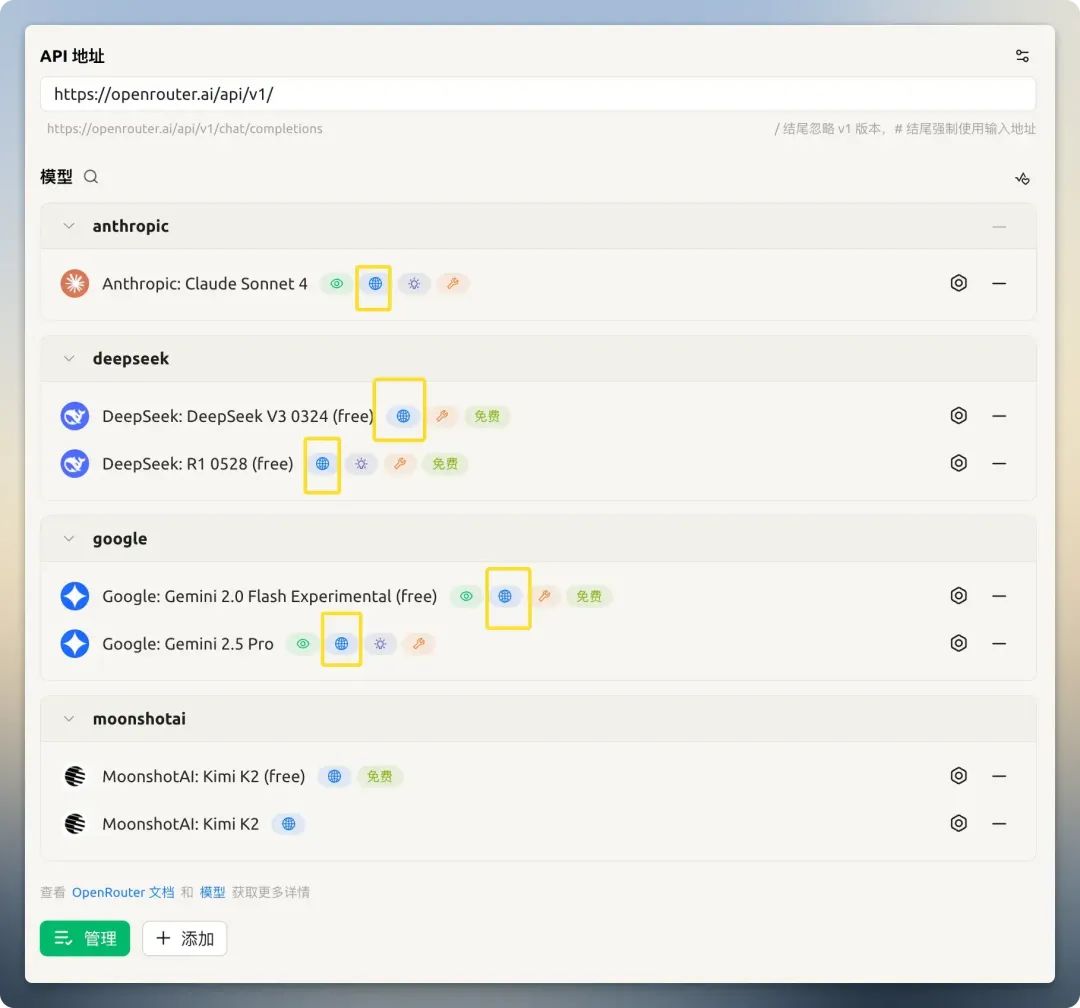The image size is (1080, 1008).
Task: Click the vision eye tag on Claude Sonnet 4
Action: coord(337,283)
